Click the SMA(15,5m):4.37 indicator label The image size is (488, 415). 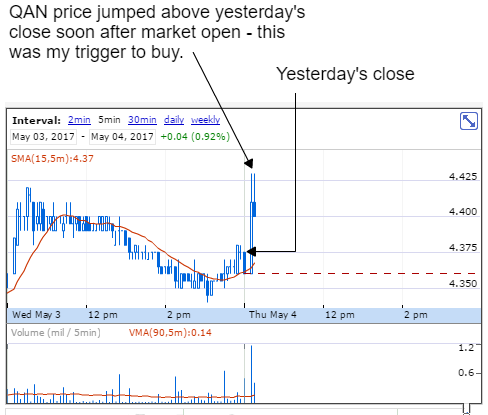(52, 158)
